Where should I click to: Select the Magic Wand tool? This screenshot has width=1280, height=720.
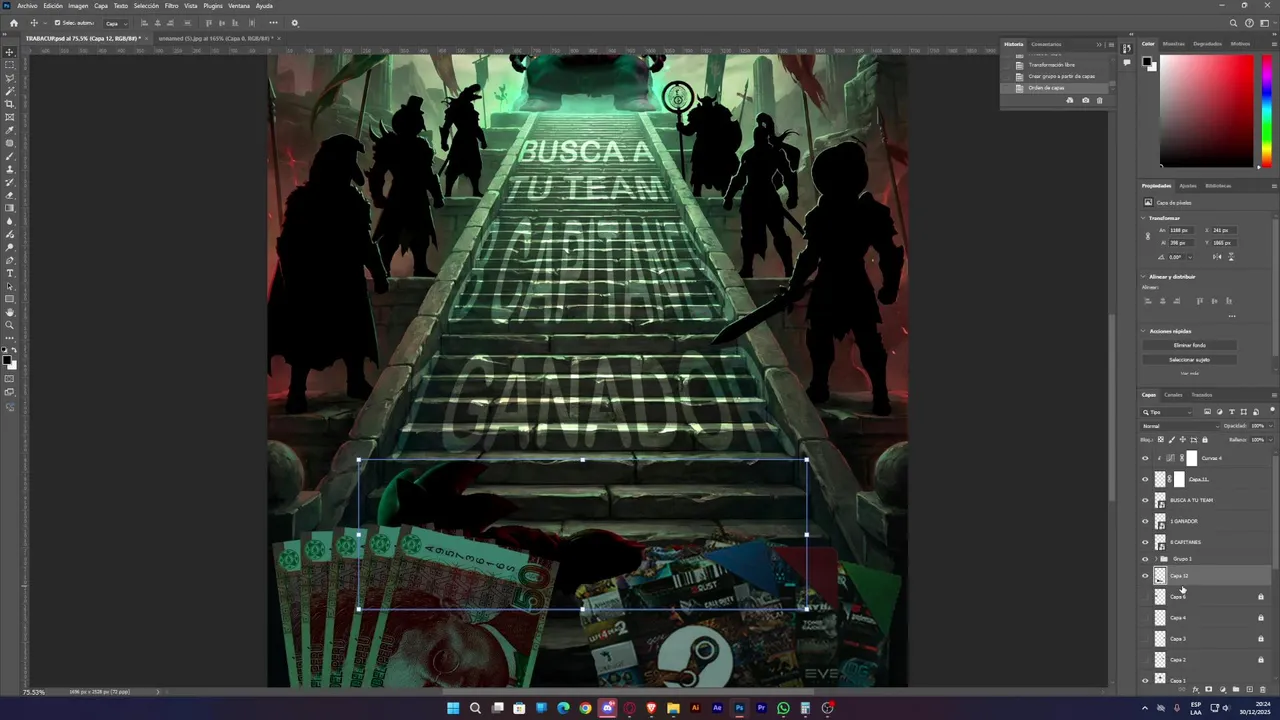coord(10,91)
